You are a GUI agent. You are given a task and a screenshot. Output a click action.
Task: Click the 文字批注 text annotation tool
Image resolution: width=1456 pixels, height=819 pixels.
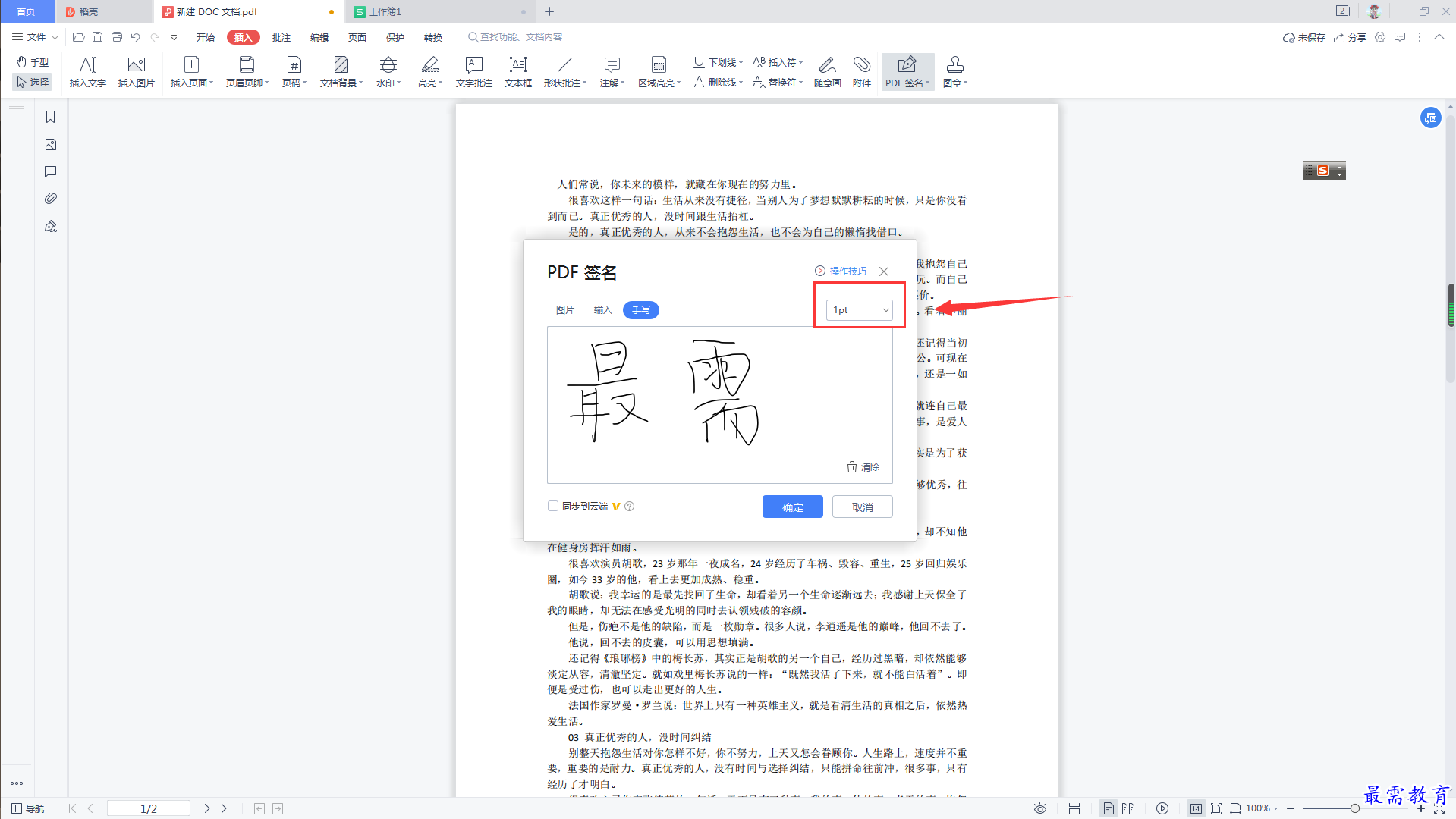[x=474, y=72]
